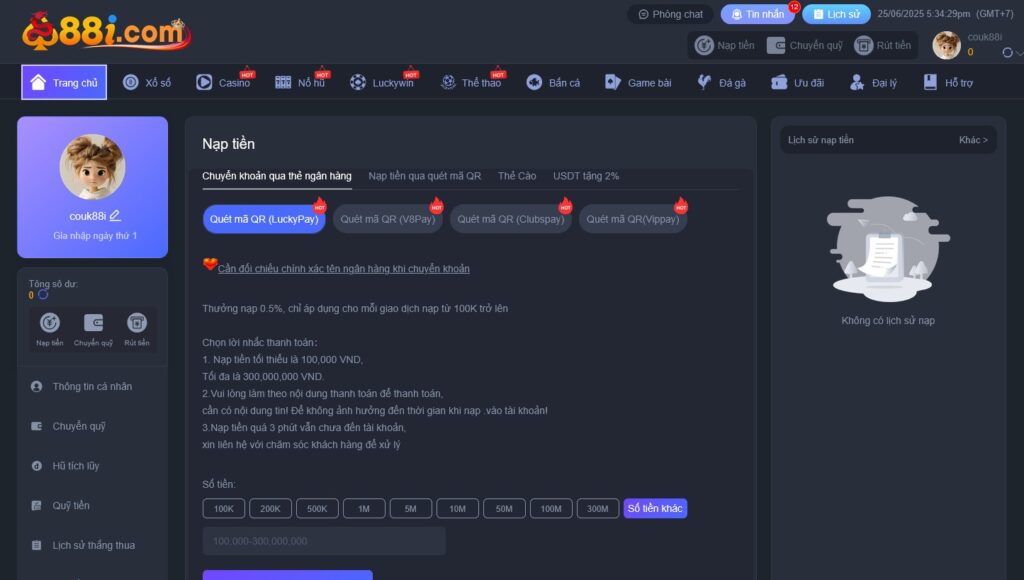Image resolution: width=1024 pixels, height=580 pixels.
Task: Open Hỗ trợ menu
Action: click(x=948, y=83)
